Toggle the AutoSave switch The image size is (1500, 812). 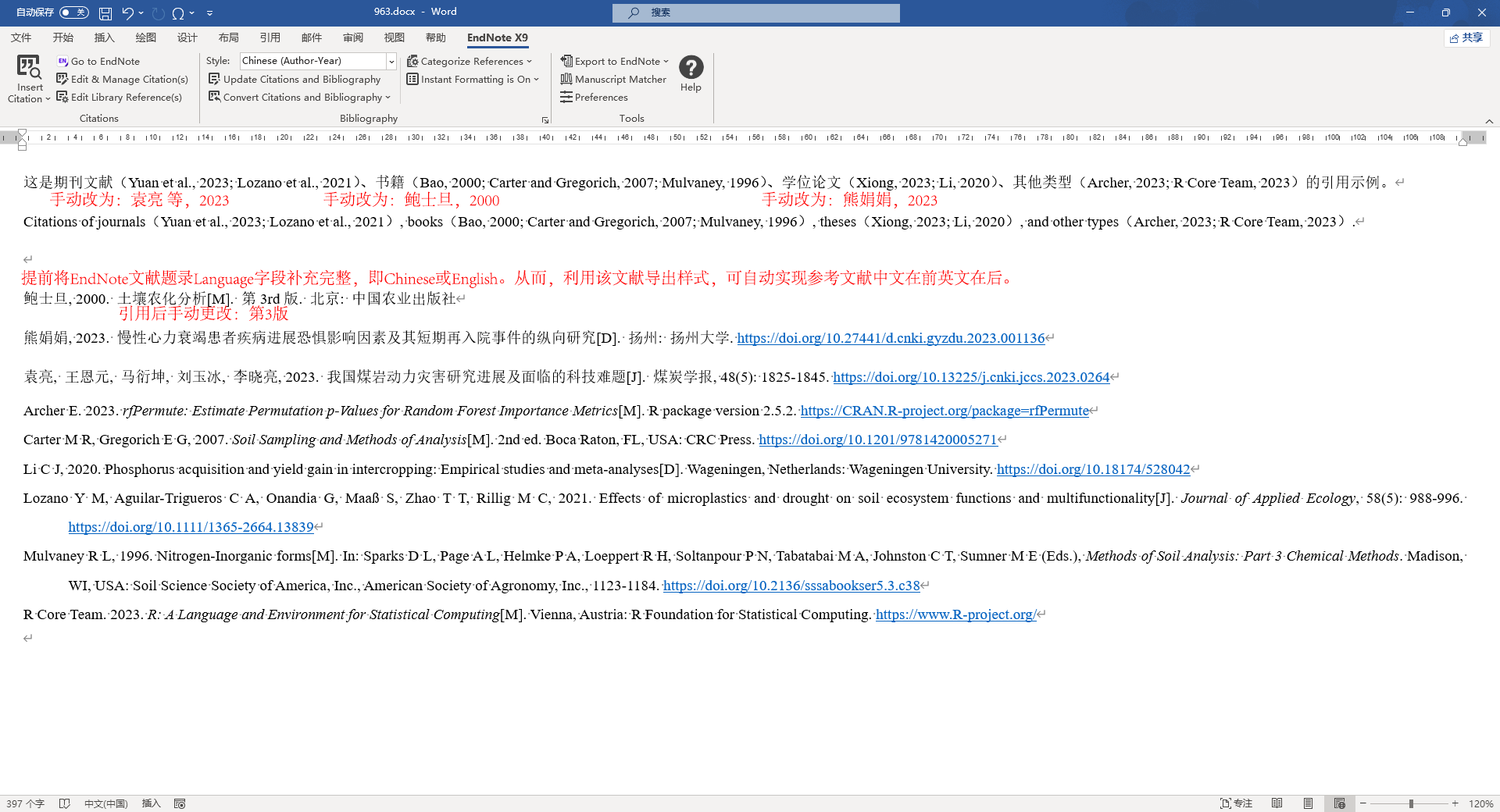[74, 12]
